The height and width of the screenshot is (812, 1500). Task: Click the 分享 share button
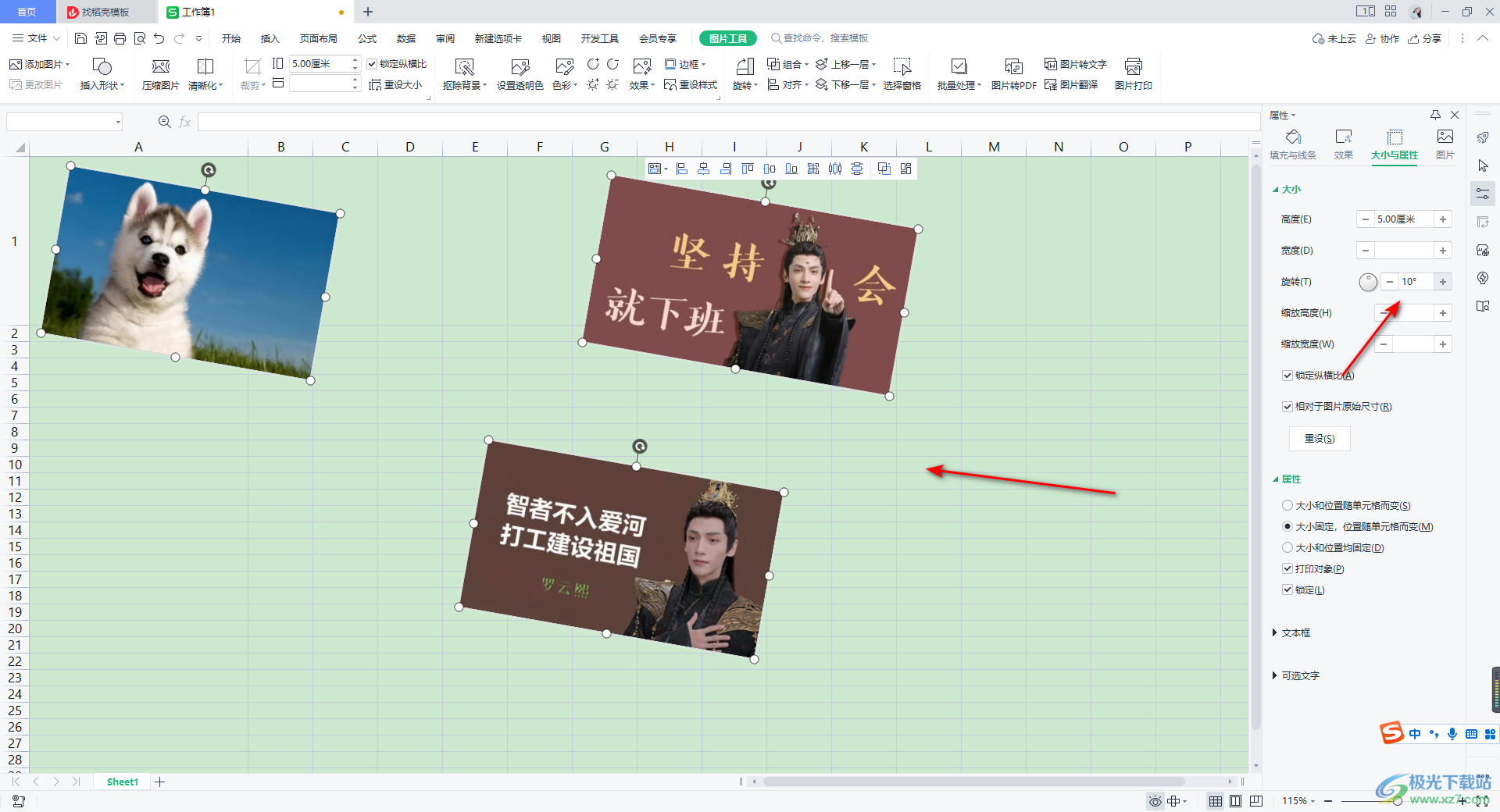click(1425, 38)
